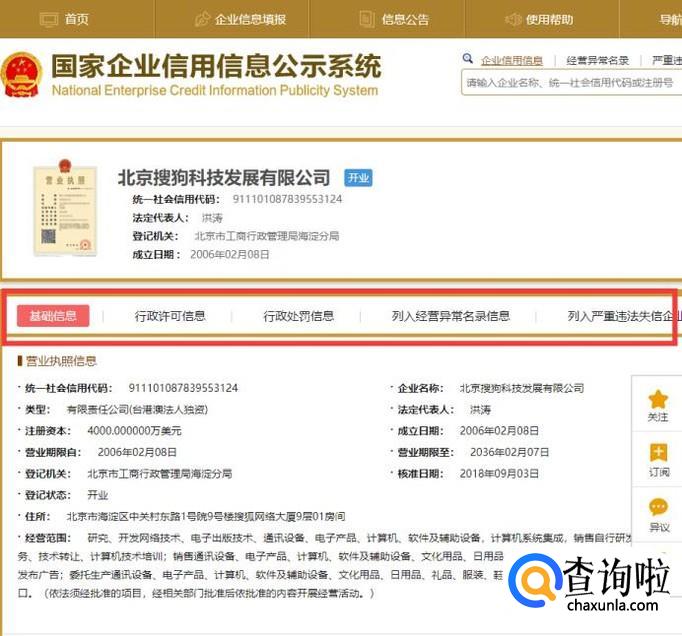Click the 订阅 bookmark plus icon
This screenshot has height=636, width=682.
pyautogui.click(x=659, y=453)
